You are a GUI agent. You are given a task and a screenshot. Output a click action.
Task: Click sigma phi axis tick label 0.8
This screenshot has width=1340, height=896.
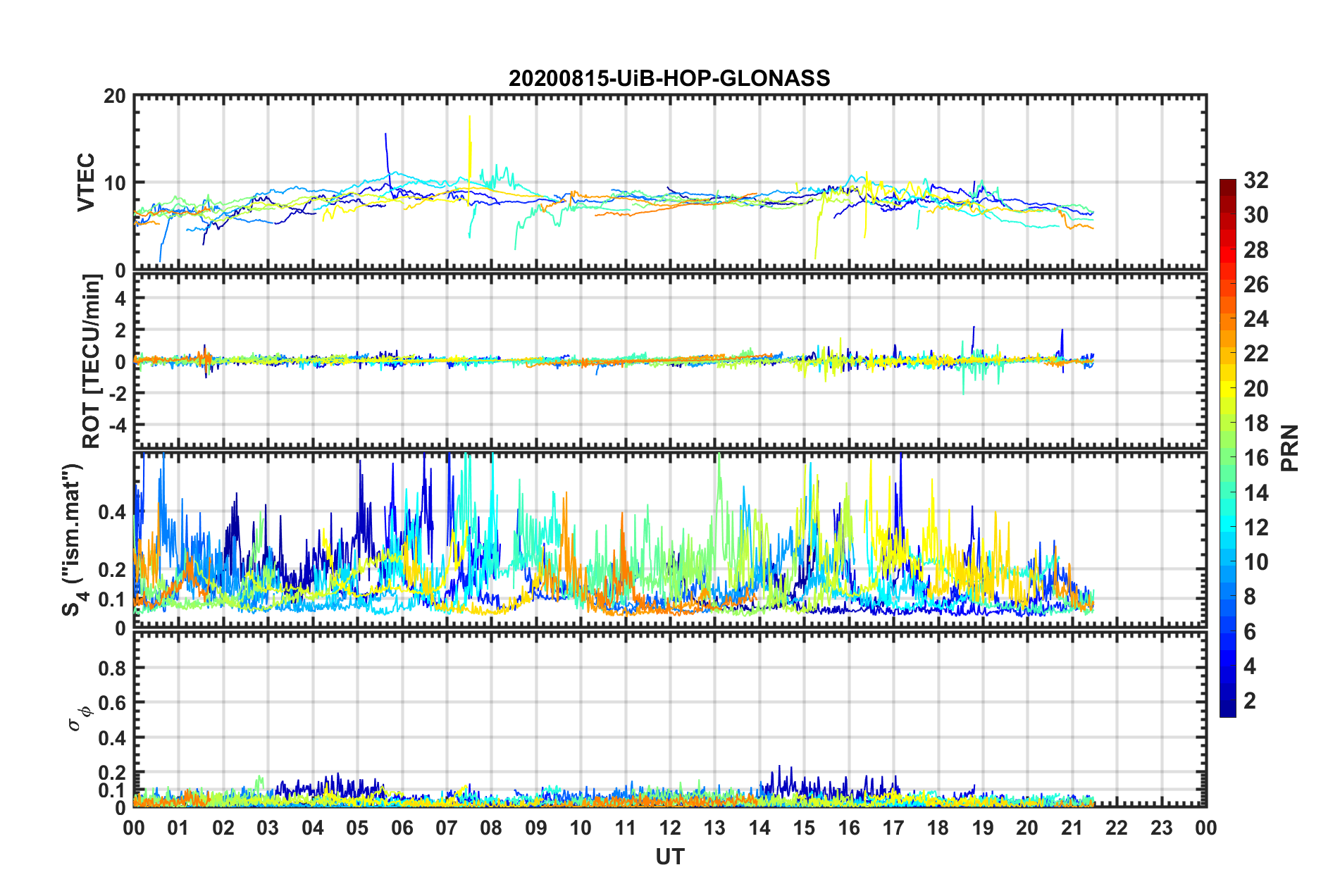click(112, 668)
